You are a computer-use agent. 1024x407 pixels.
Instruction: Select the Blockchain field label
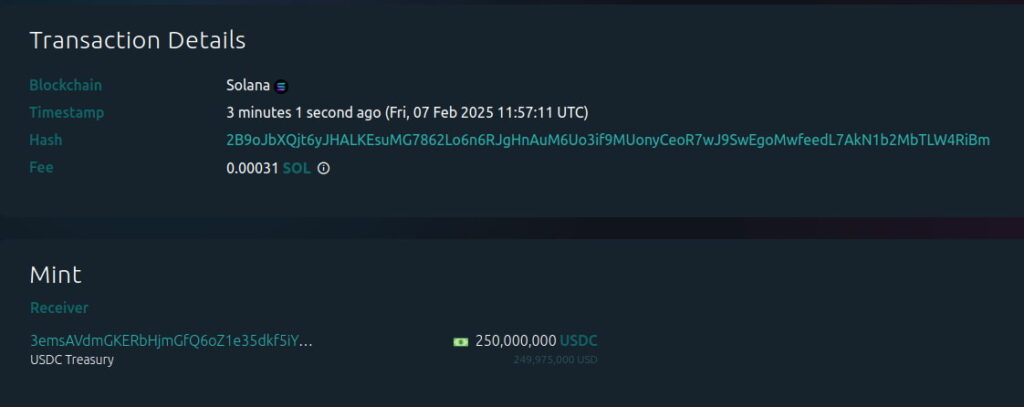(66, 86)
